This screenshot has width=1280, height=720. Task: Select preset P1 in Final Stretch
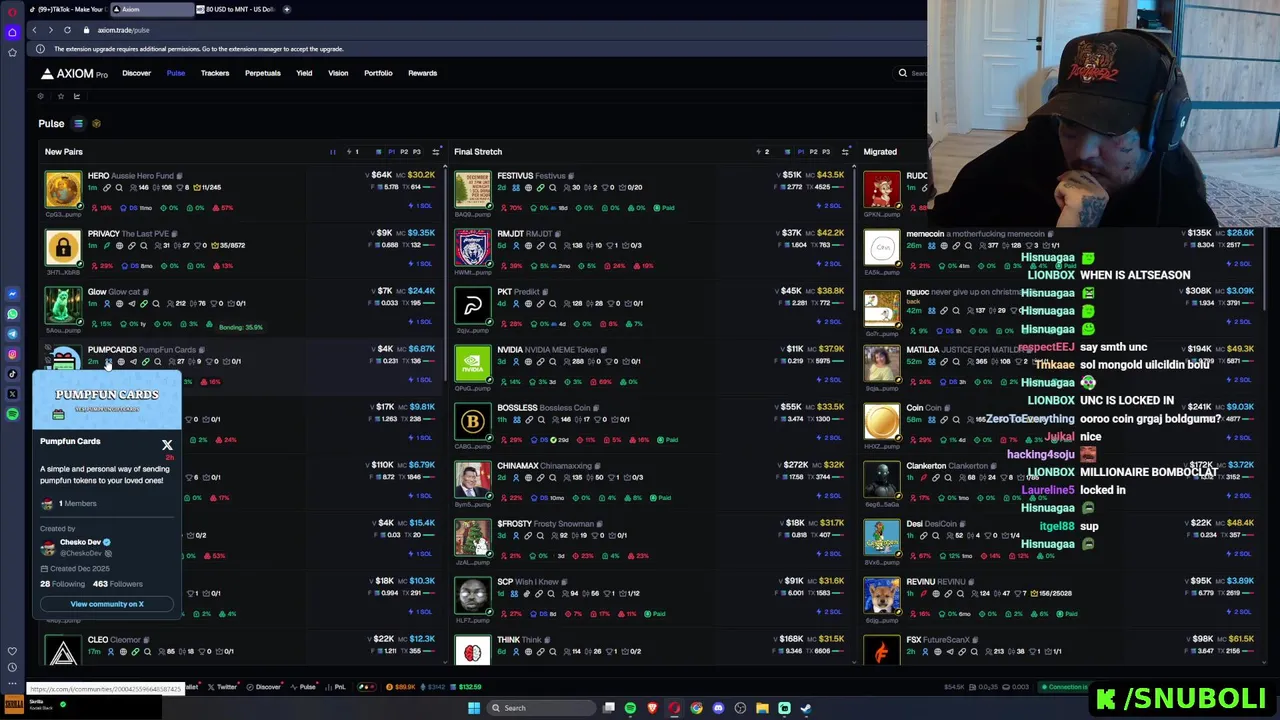(x=800, y=152)
